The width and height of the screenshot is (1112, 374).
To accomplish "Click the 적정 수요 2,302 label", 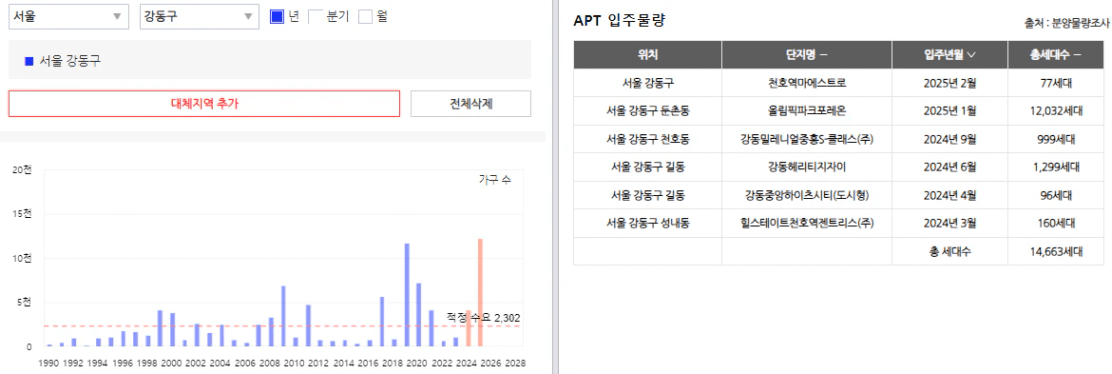I will tap(483, 317).
